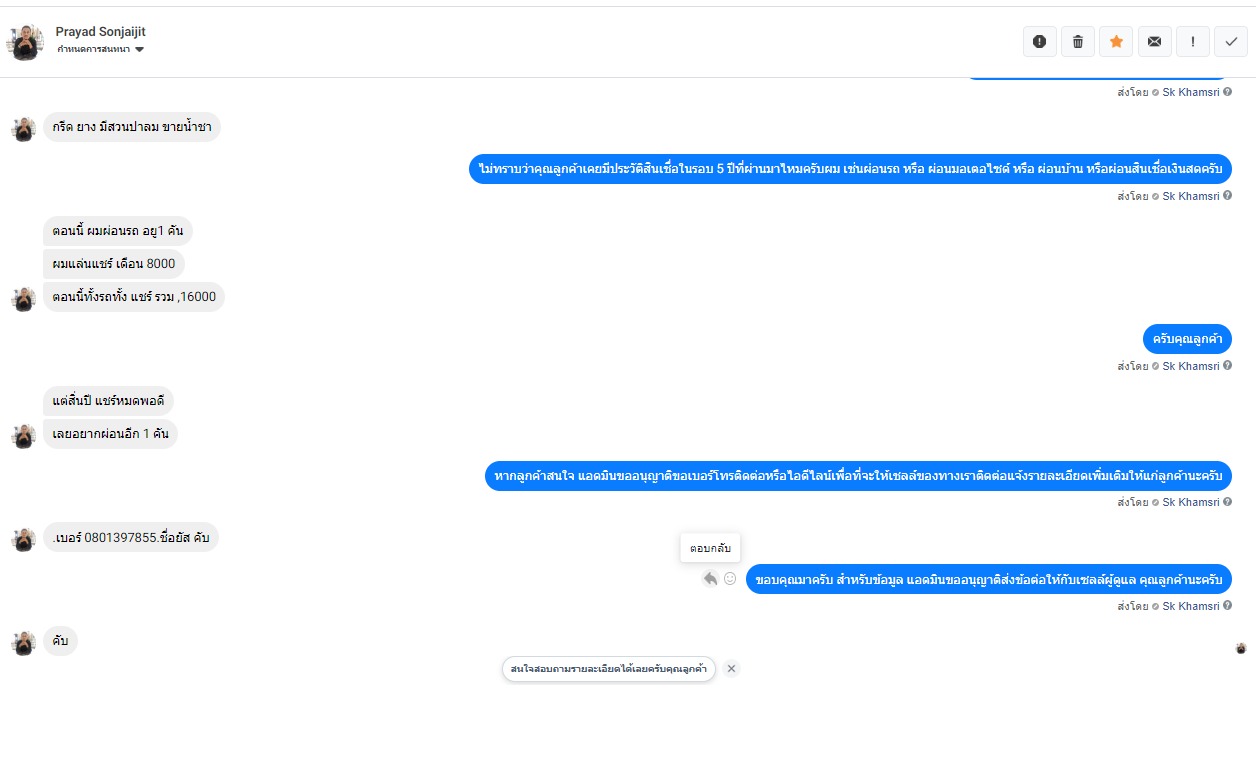This screenshot has height=765, width=1256.
Task: Click the profile photo beside Prayad Sonjaijit's name
Action: click(x=25, y=42)
